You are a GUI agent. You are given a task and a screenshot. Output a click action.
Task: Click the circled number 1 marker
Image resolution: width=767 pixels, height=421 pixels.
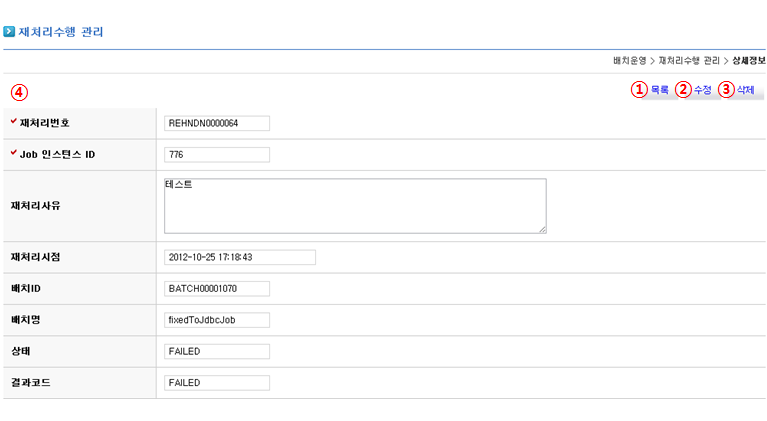point(639,90)
